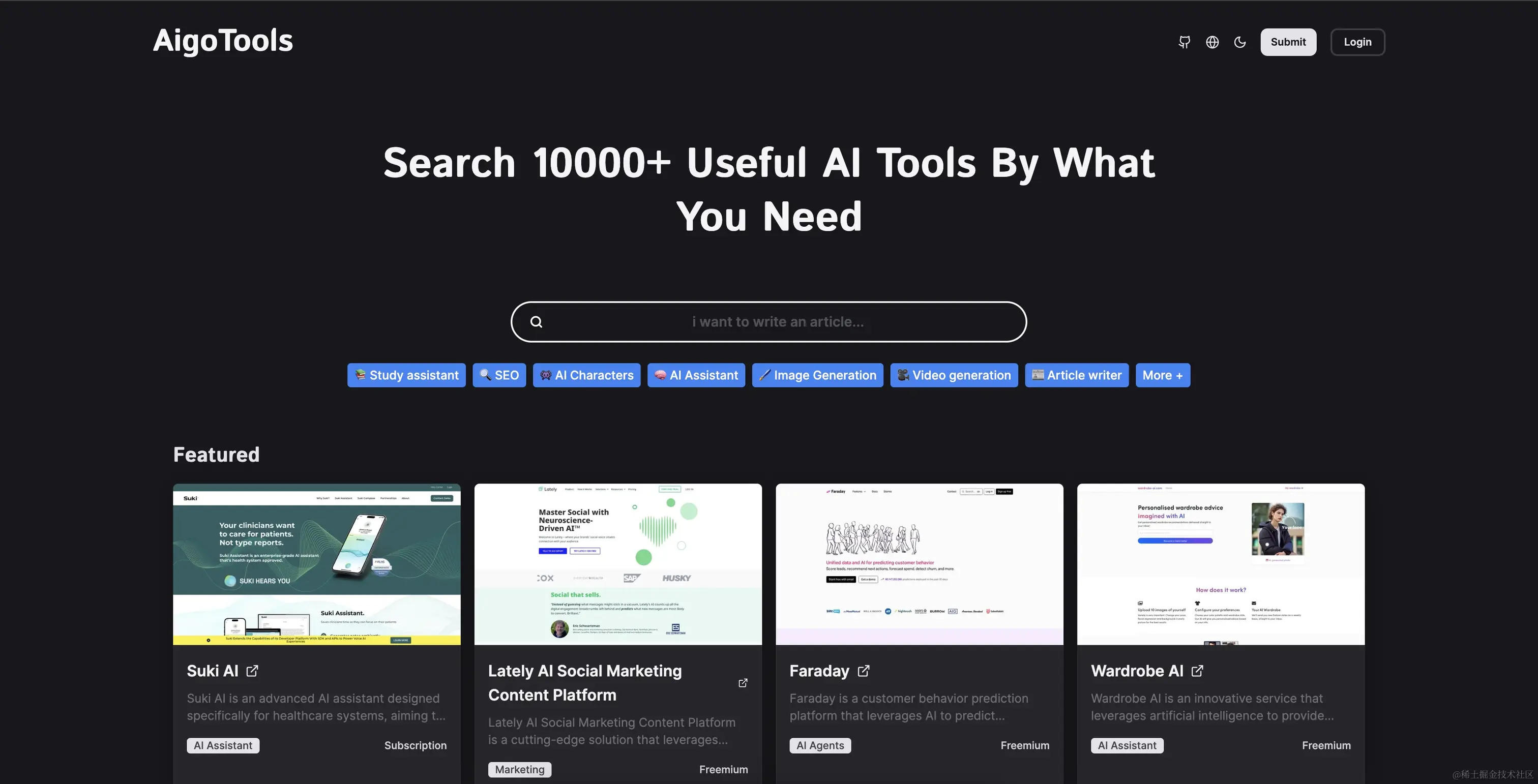1538x784 pixels.
Task: Click the search magnifier icon
Action: pyautogui.click(x=536, y=322)
